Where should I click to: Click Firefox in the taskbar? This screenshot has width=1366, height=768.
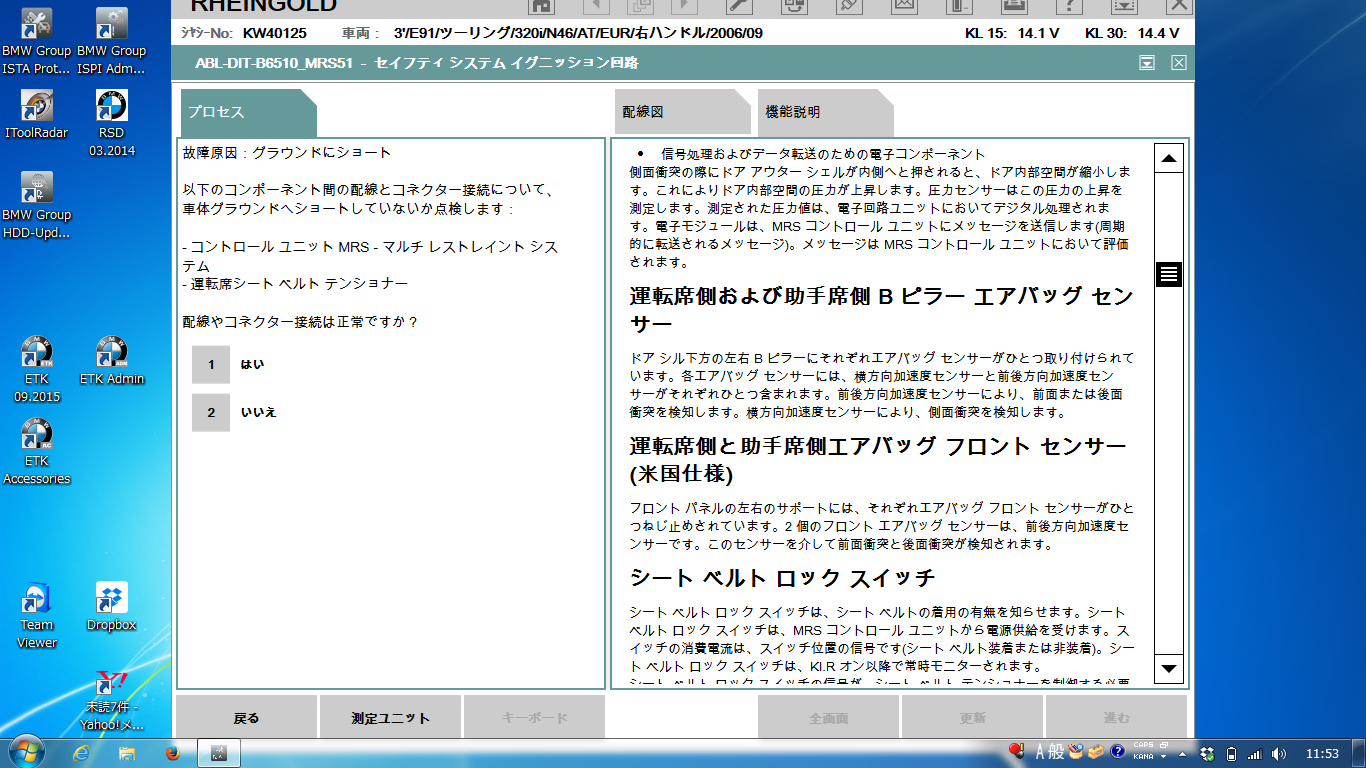pyautogui.click(x=171, y=752)
